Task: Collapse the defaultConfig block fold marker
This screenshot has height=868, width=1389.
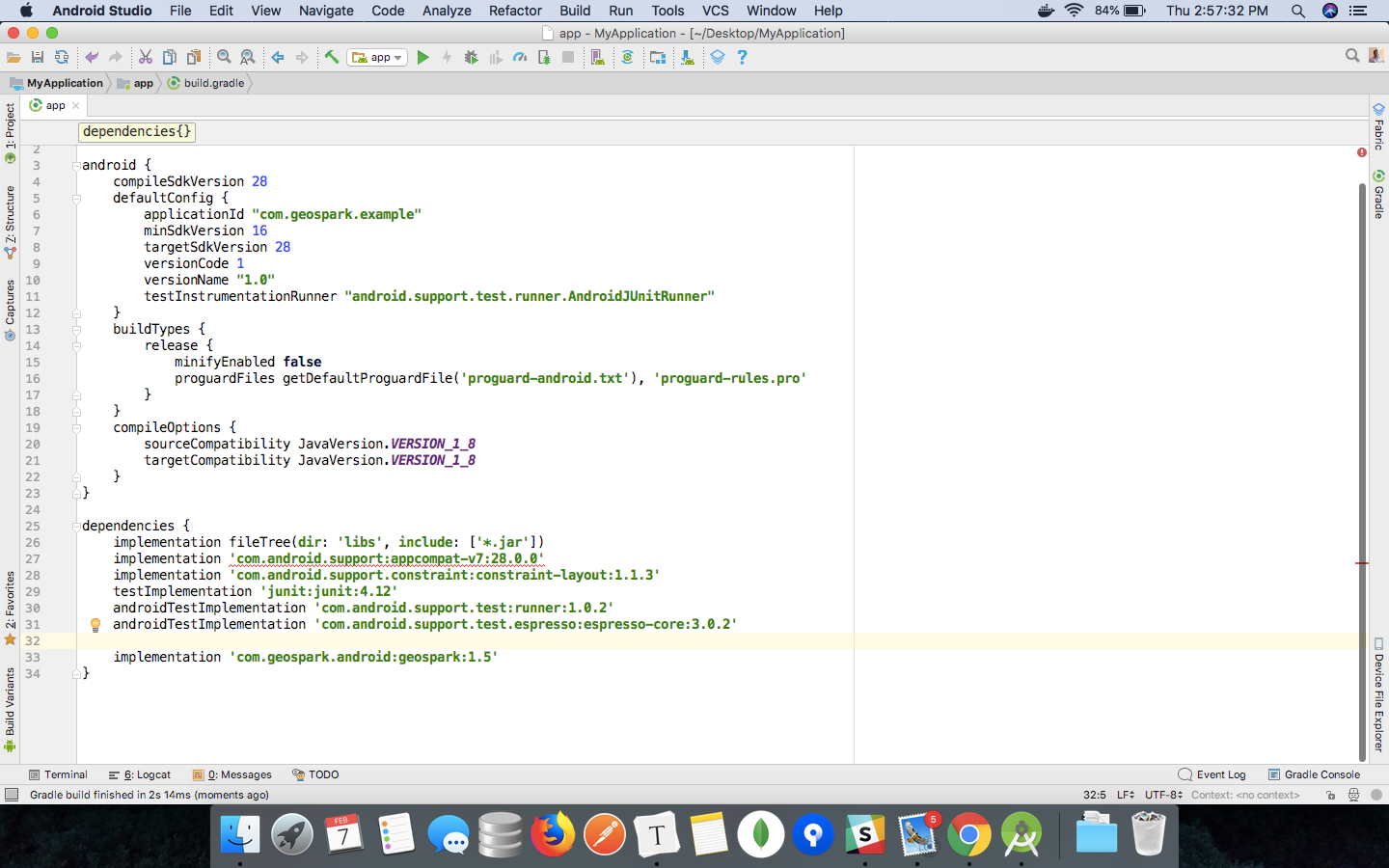Action: tap(76, 199)
